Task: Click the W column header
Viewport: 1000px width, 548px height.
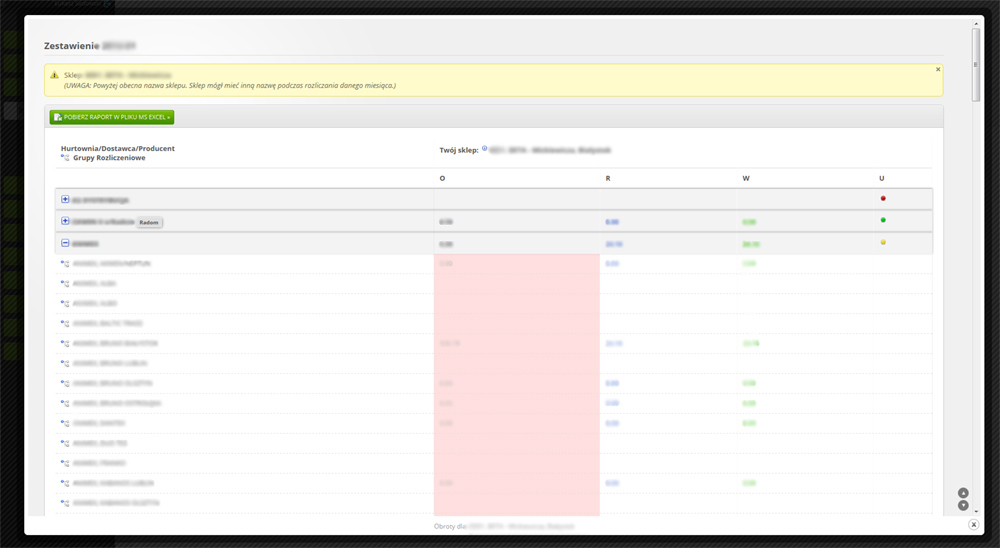Action: pyautogui.click(x=746, y=178)
